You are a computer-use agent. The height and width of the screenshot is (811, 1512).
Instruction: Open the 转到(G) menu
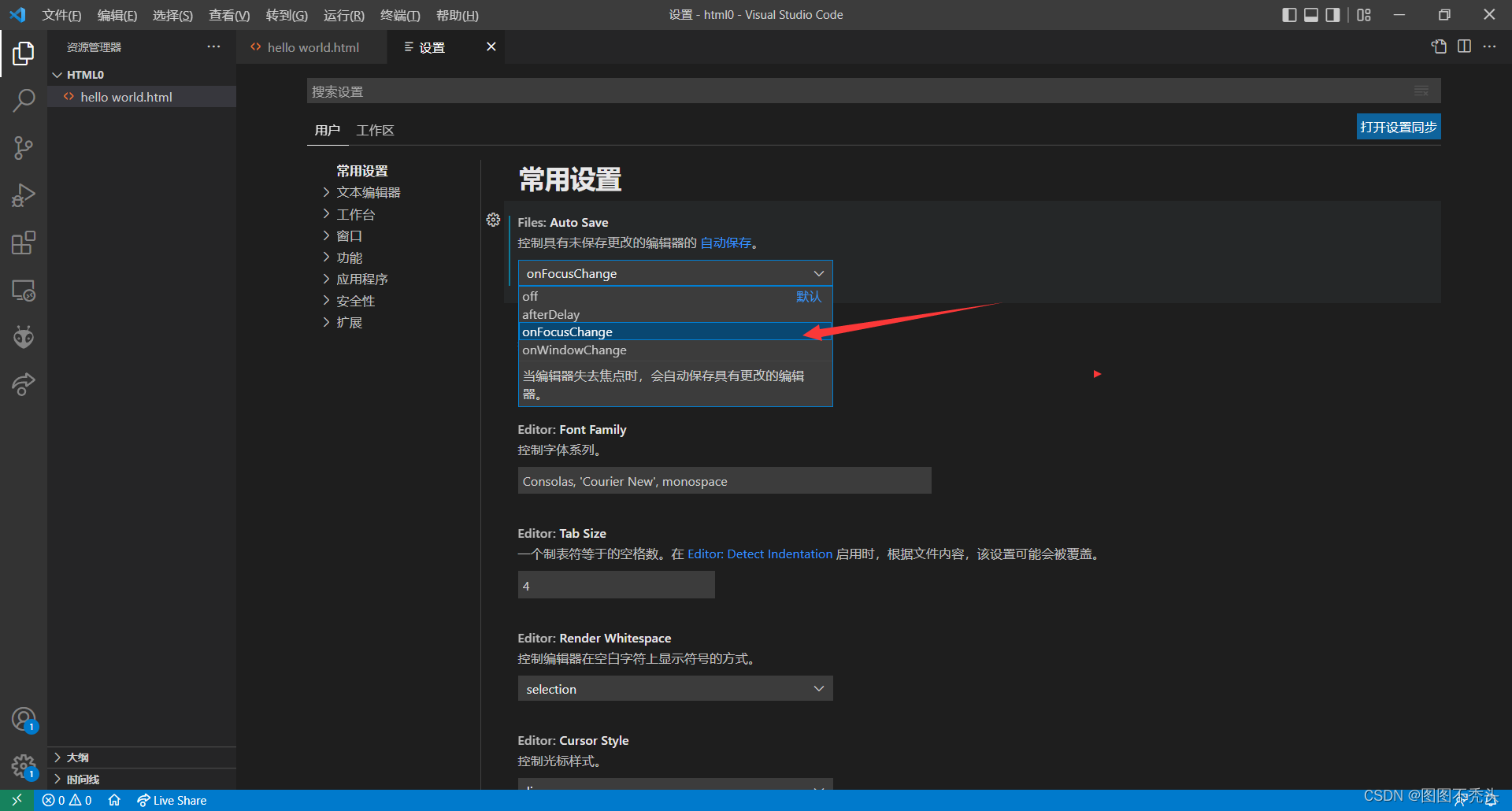287,15
